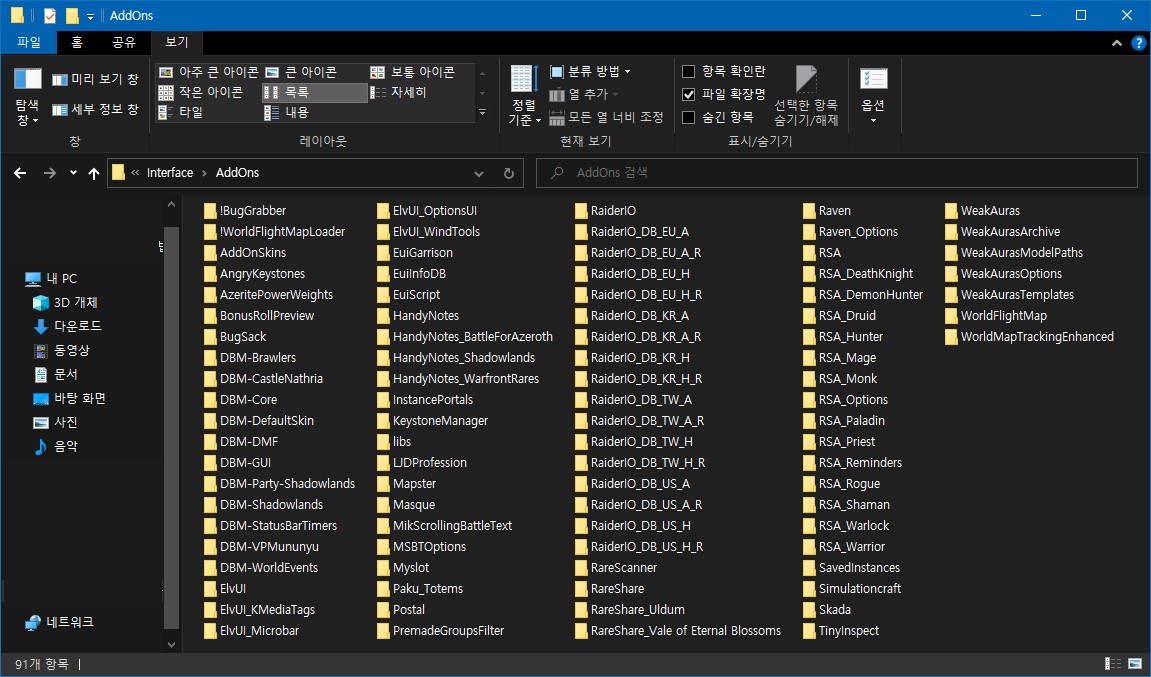
Task: Click the AddOns search (검색) box
Action: coord(837,173)
